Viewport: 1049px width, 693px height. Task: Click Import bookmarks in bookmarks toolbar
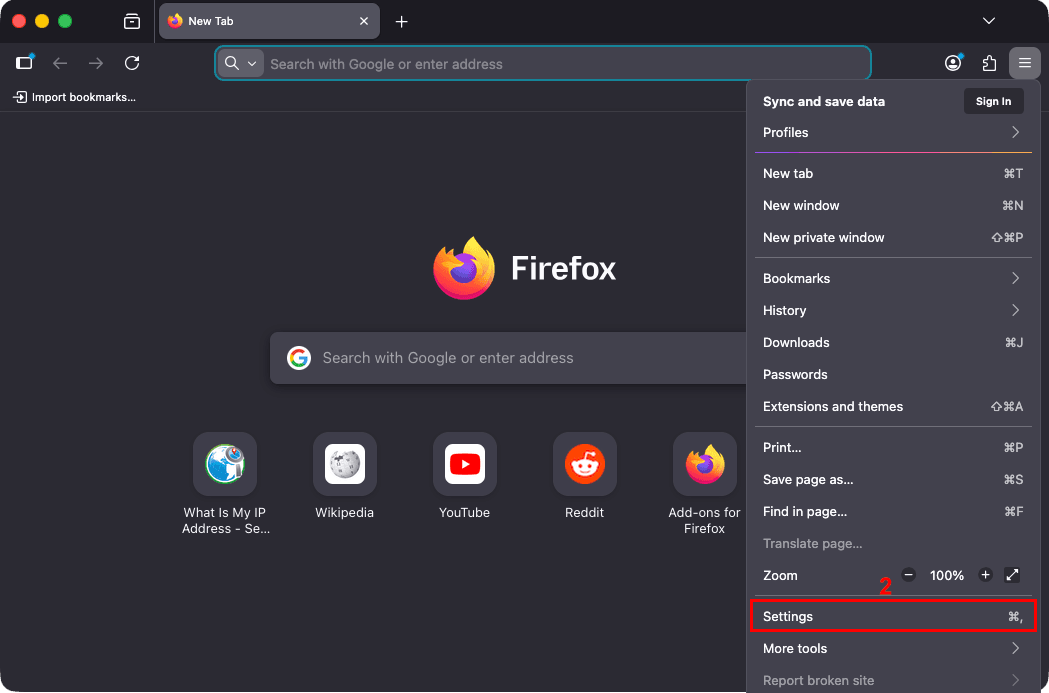tap(74, 98)
